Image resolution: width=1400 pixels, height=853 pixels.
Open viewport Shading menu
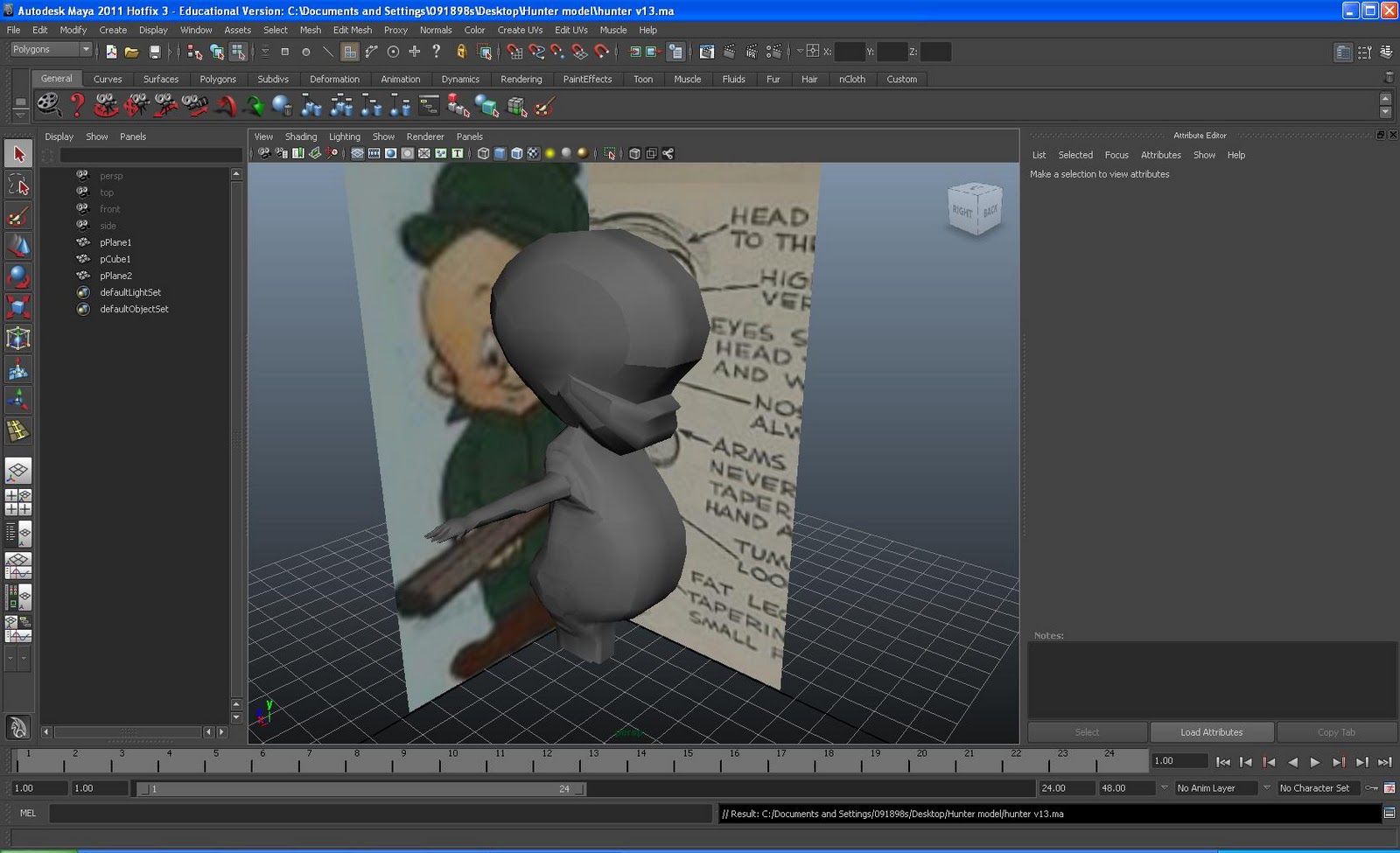tap(300, 136)
